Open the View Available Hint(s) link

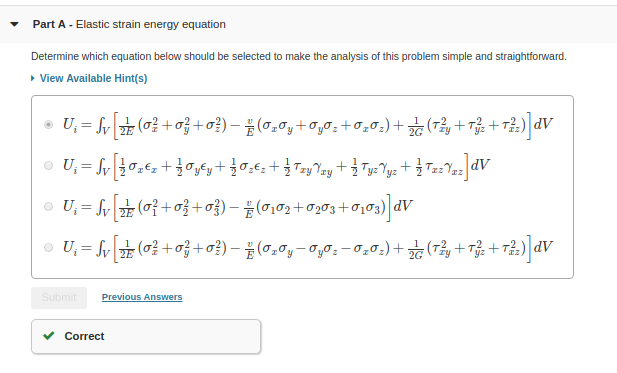pyautogui.click(x=94, y=78)
